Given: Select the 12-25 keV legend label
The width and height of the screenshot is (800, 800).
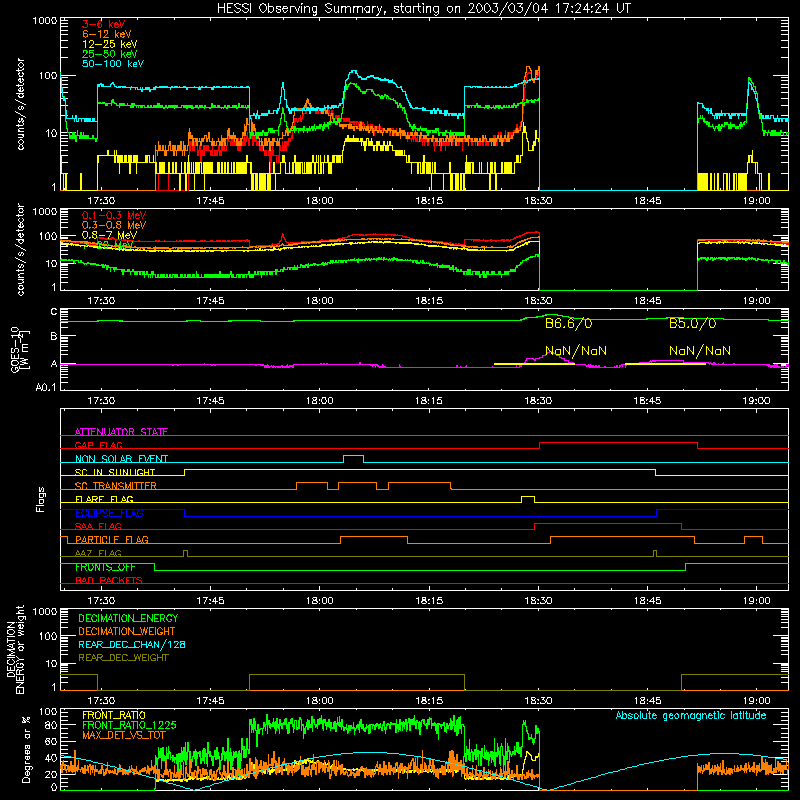Looking at the screenshot, I should pos(110,44).
